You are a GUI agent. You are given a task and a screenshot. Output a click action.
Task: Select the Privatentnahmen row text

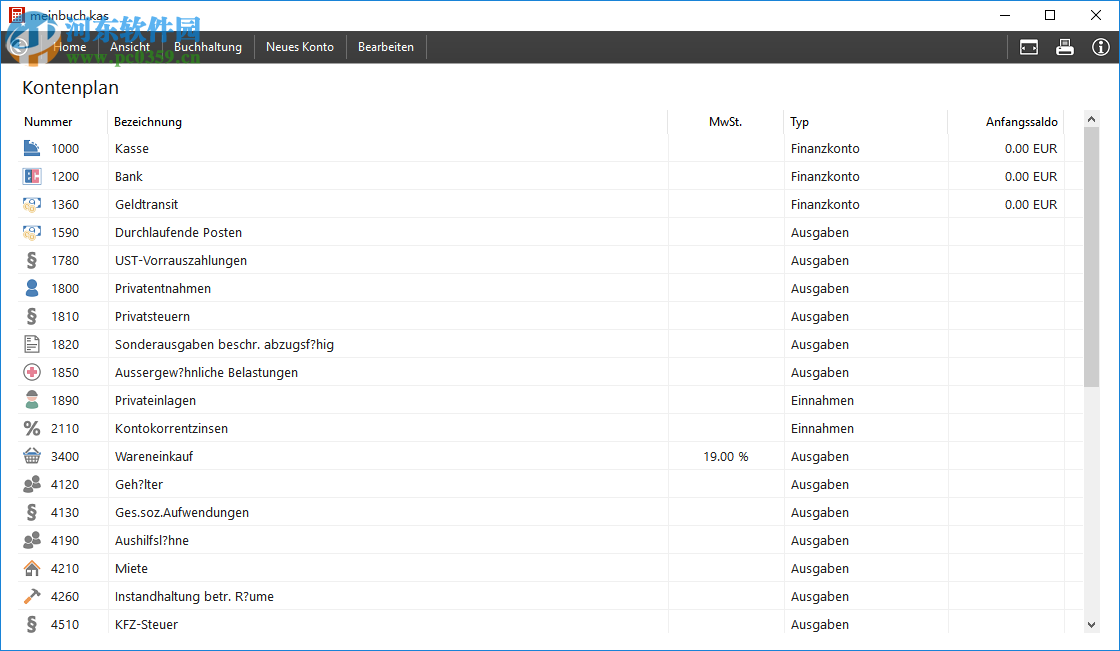pos(163,288)
